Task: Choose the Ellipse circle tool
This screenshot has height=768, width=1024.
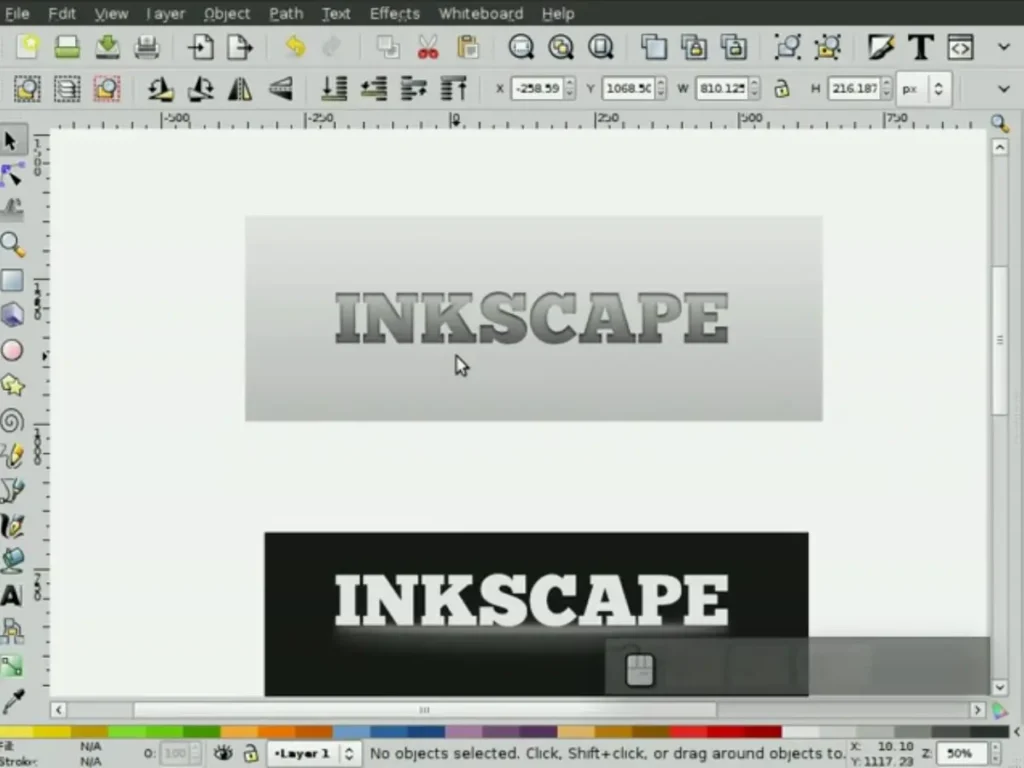Action: (12, 351)
